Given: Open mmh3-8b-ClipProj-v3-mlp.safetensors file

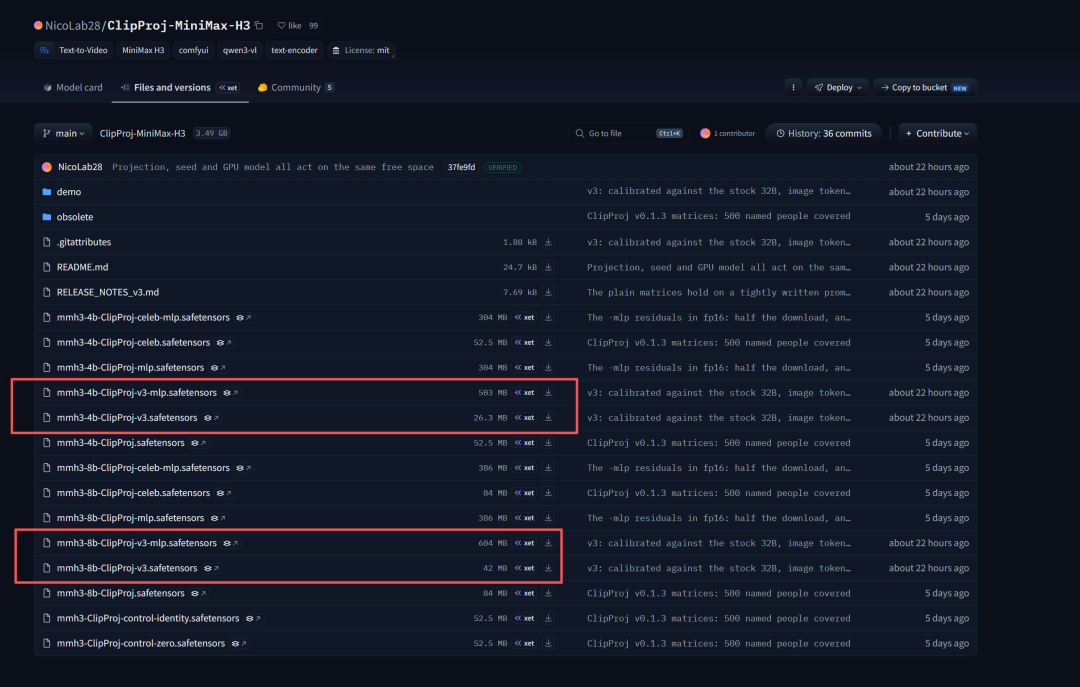Looking at the screenshot, I should (x=136, y=543).
